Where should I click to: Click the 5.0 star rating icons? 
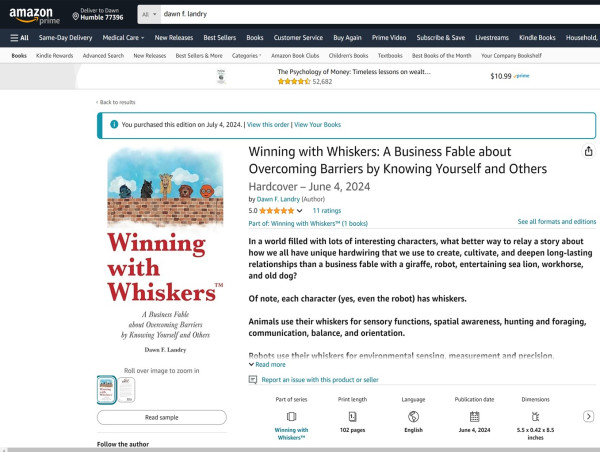(277, 210)
